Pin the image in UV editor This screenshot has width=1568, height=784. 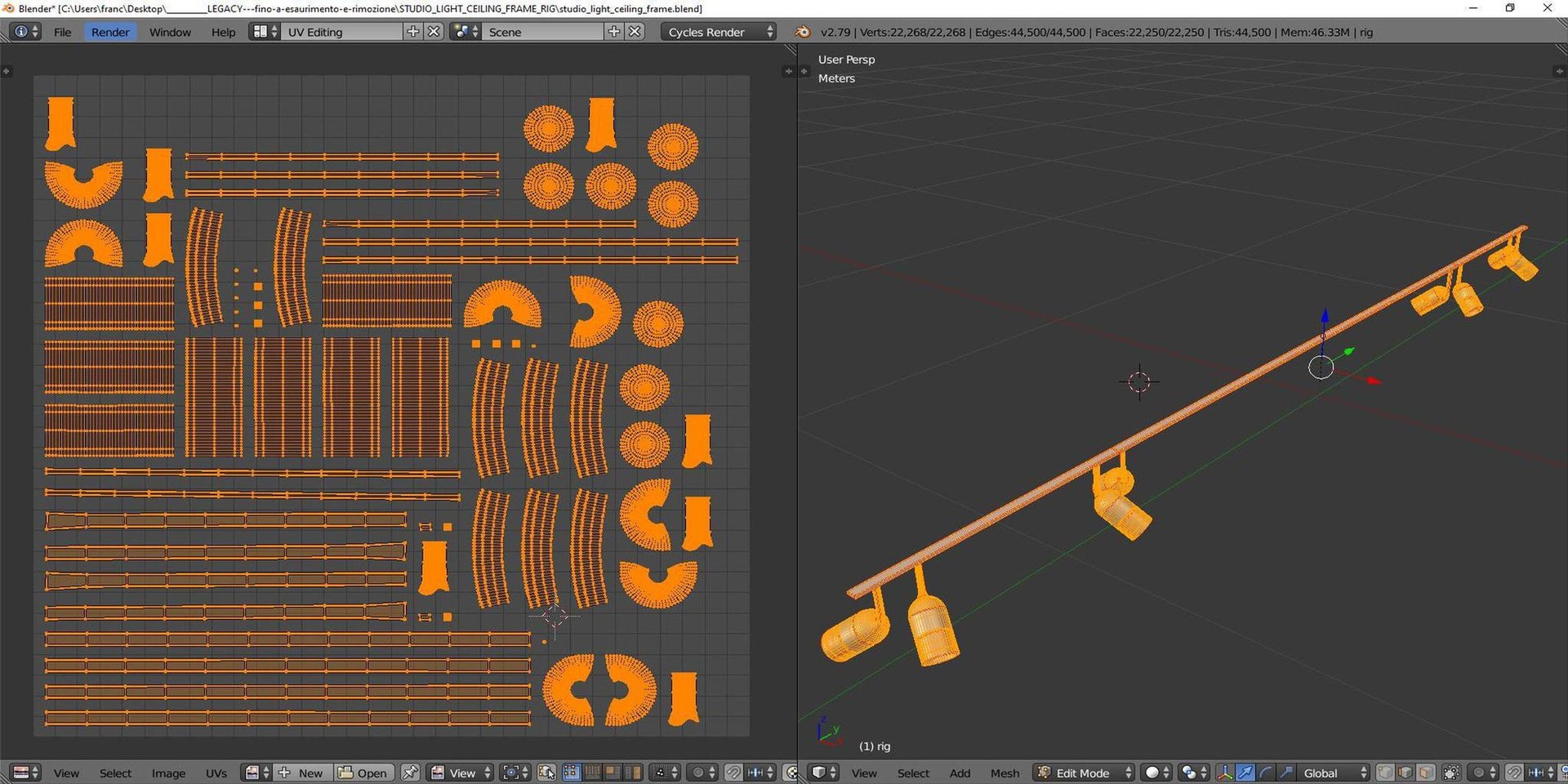click(410, 773)
